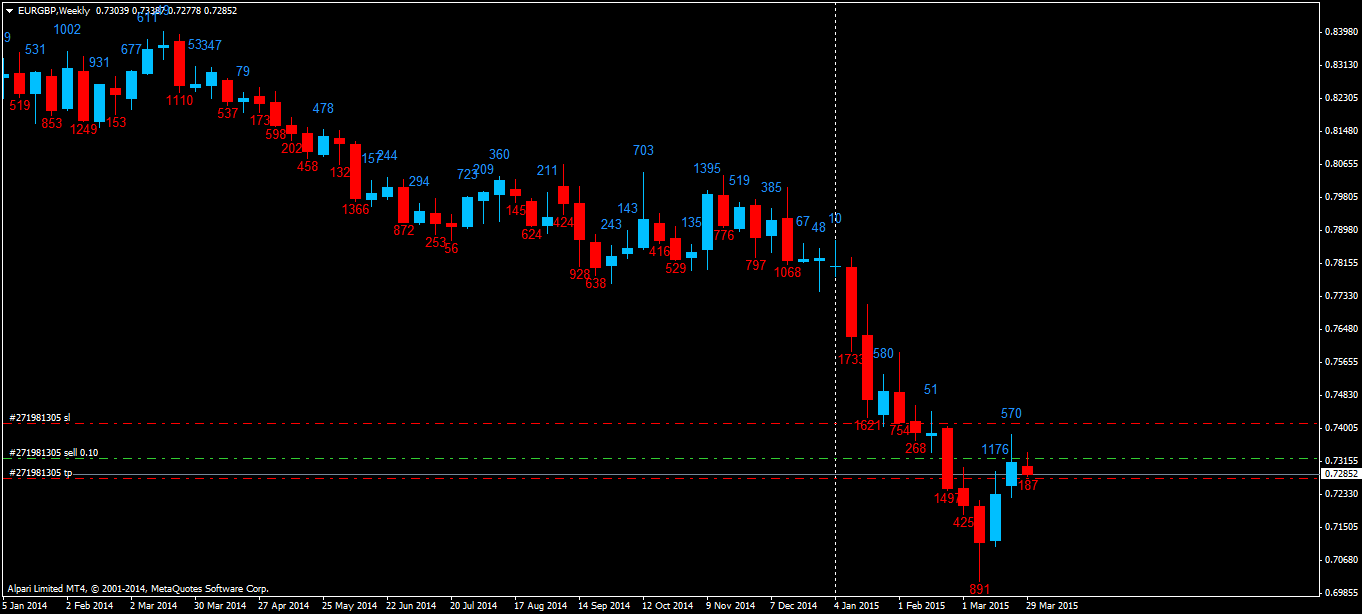Viewport: 1362px width, 614px height.
Task: Select the #271981305 sell 0.10 order label
Action: pyautogui.click(x=53, y=453)
